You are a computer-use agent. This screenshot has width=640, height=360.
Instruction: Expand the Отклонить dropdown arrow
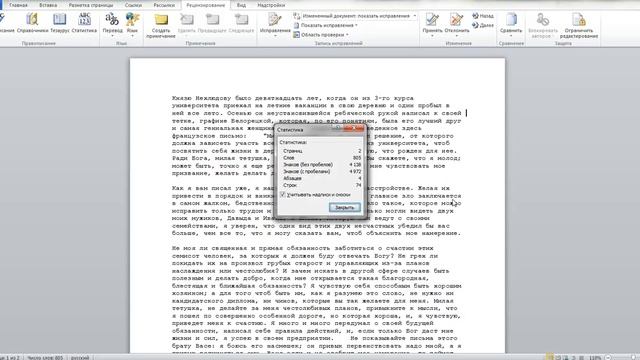click(457, 36)
